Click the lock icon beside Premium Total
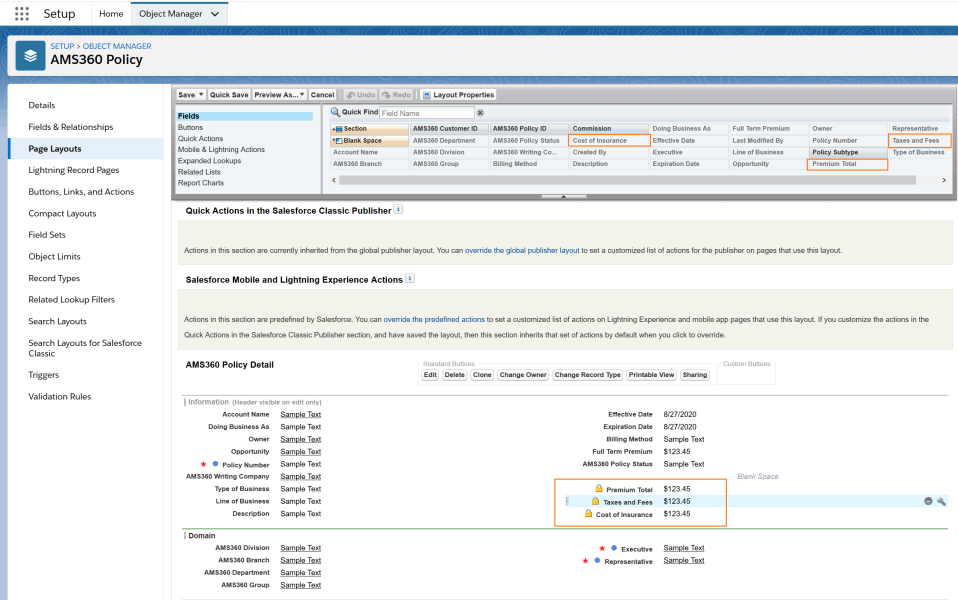 [x=597, y=489]
